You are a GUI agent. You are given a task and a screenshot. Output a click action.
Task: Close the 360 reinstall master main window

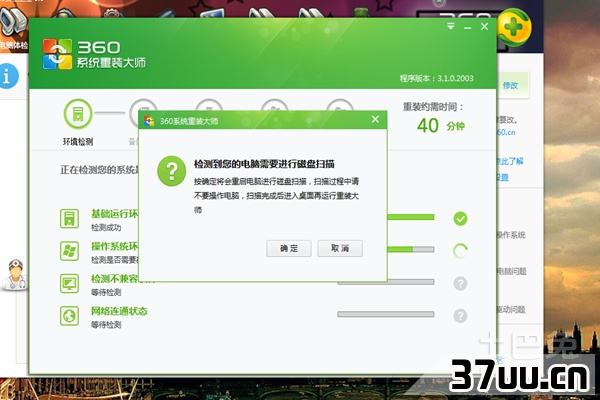point(484,26)
